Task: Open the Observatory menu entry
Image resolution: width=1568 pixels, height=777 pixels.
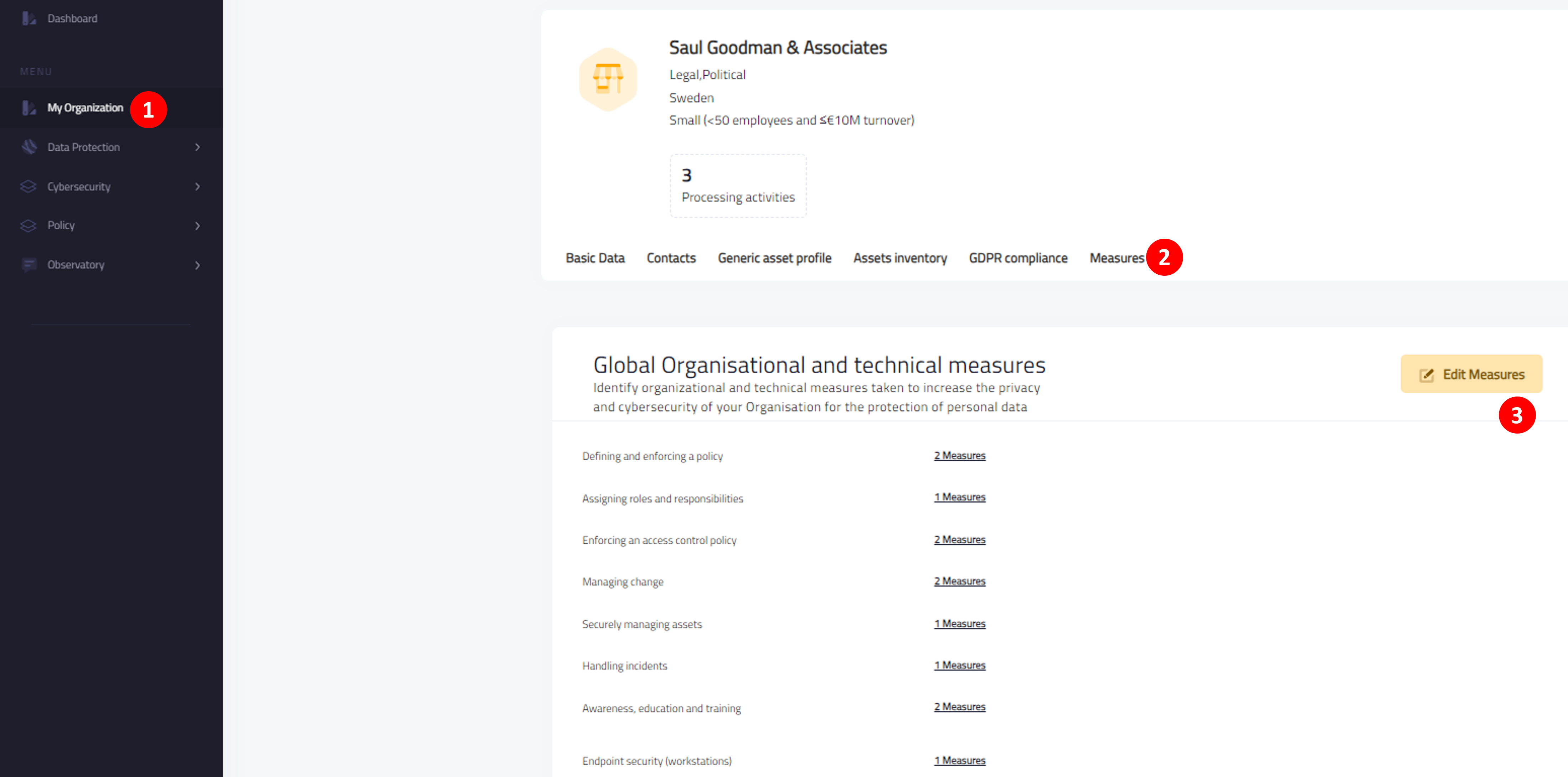Action: pyautogui.click(x=76, y=265)
